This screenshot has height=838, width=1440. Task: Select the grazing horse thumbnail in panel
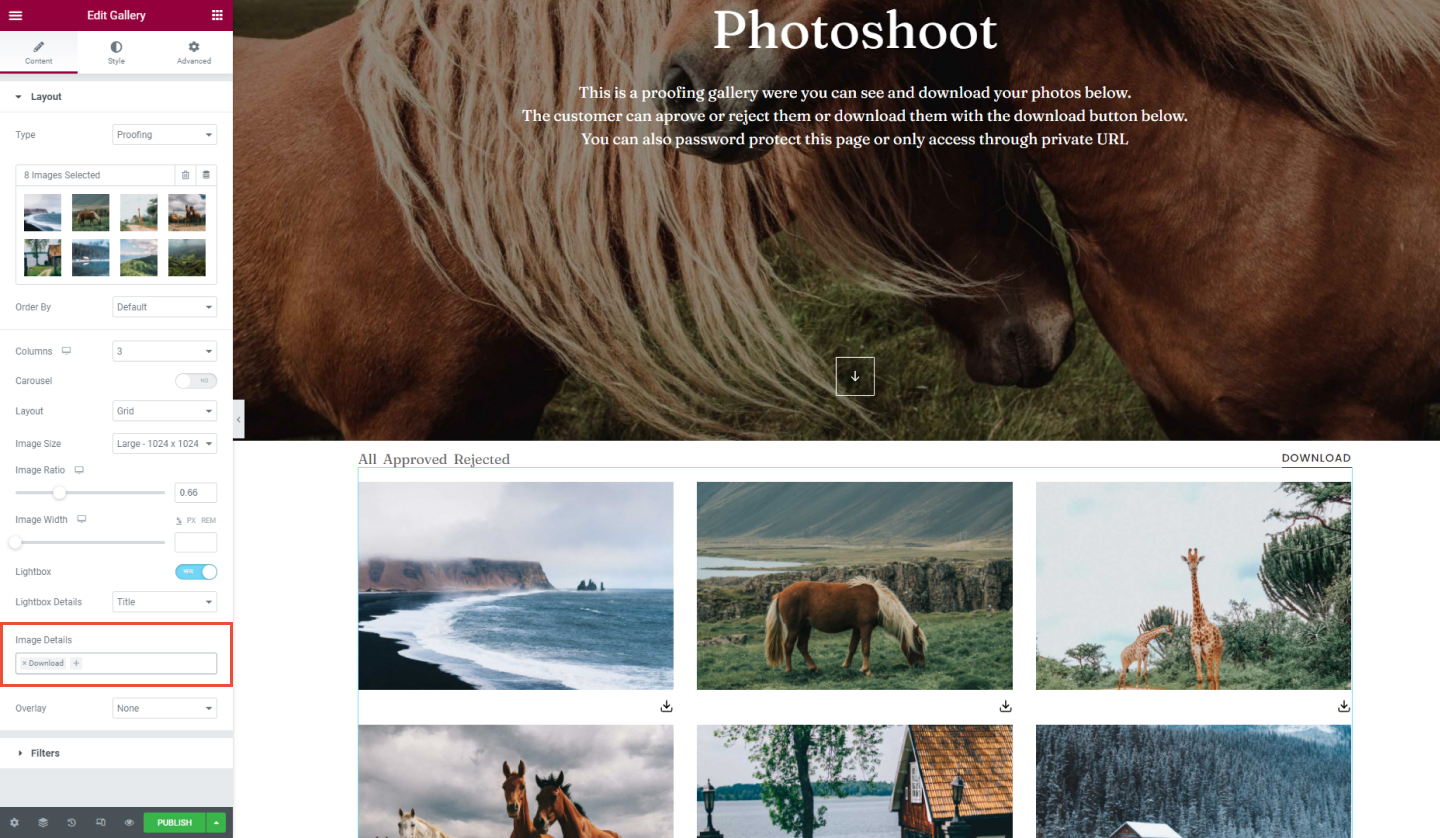[x=91, y=213]
